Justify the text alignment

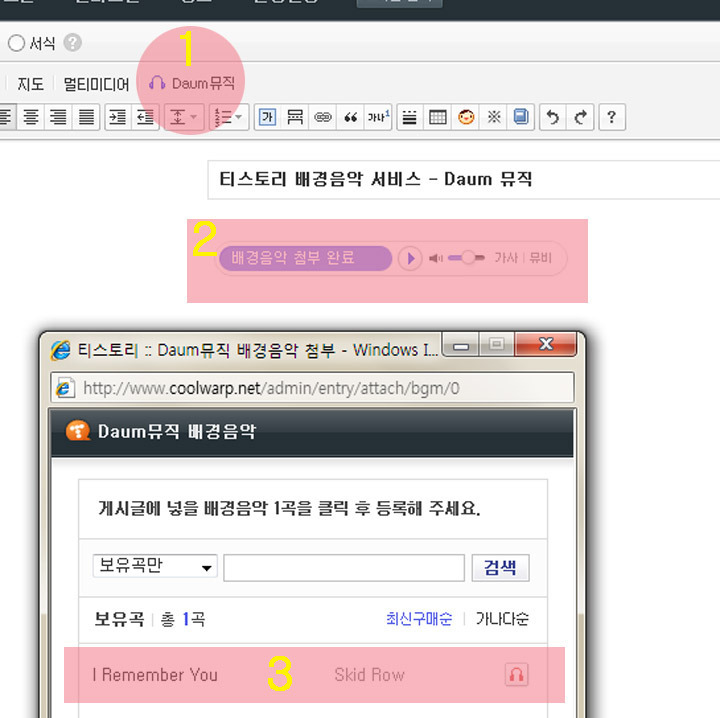pyautogui.click(x=86, y=117)
